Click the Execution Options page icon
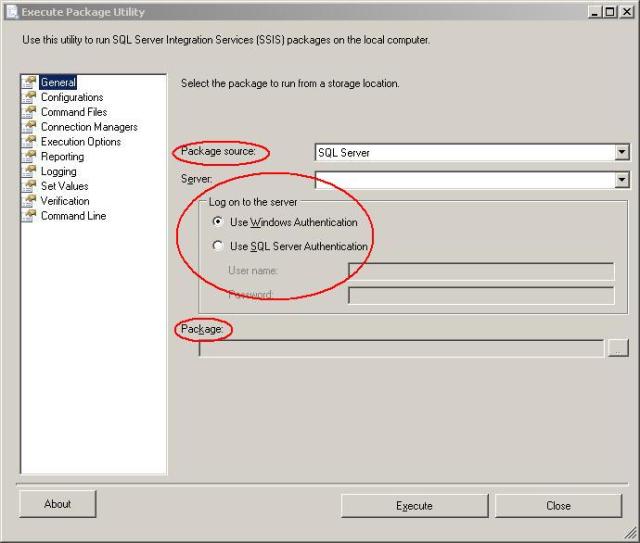Viewport: 640px width, 543px height. pos(29,142)
